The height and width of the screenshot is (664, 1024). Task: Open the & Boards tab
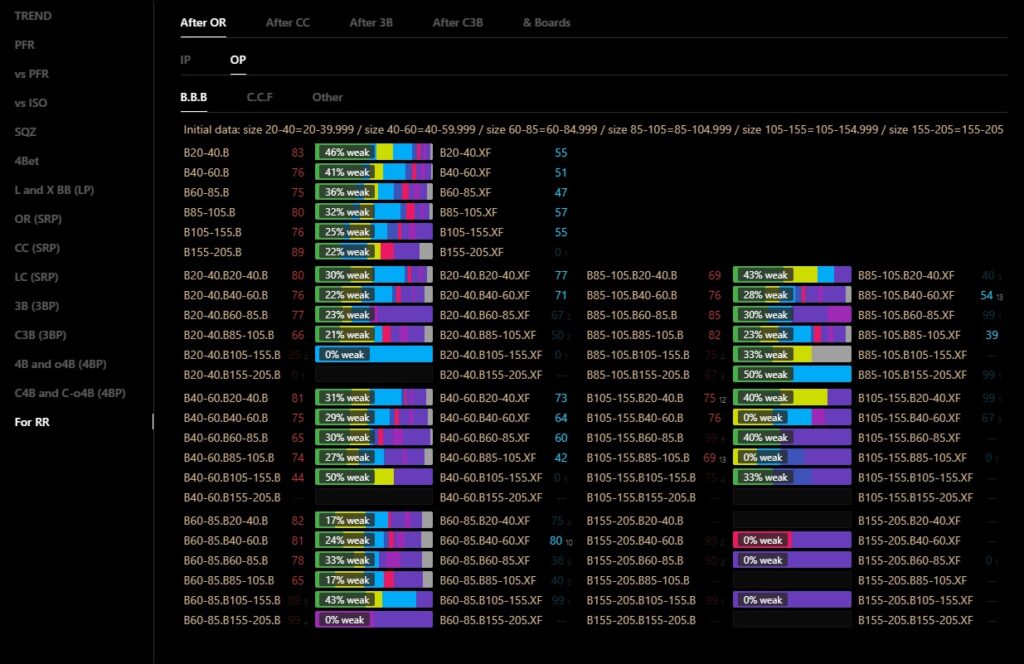tap(546, 22)
